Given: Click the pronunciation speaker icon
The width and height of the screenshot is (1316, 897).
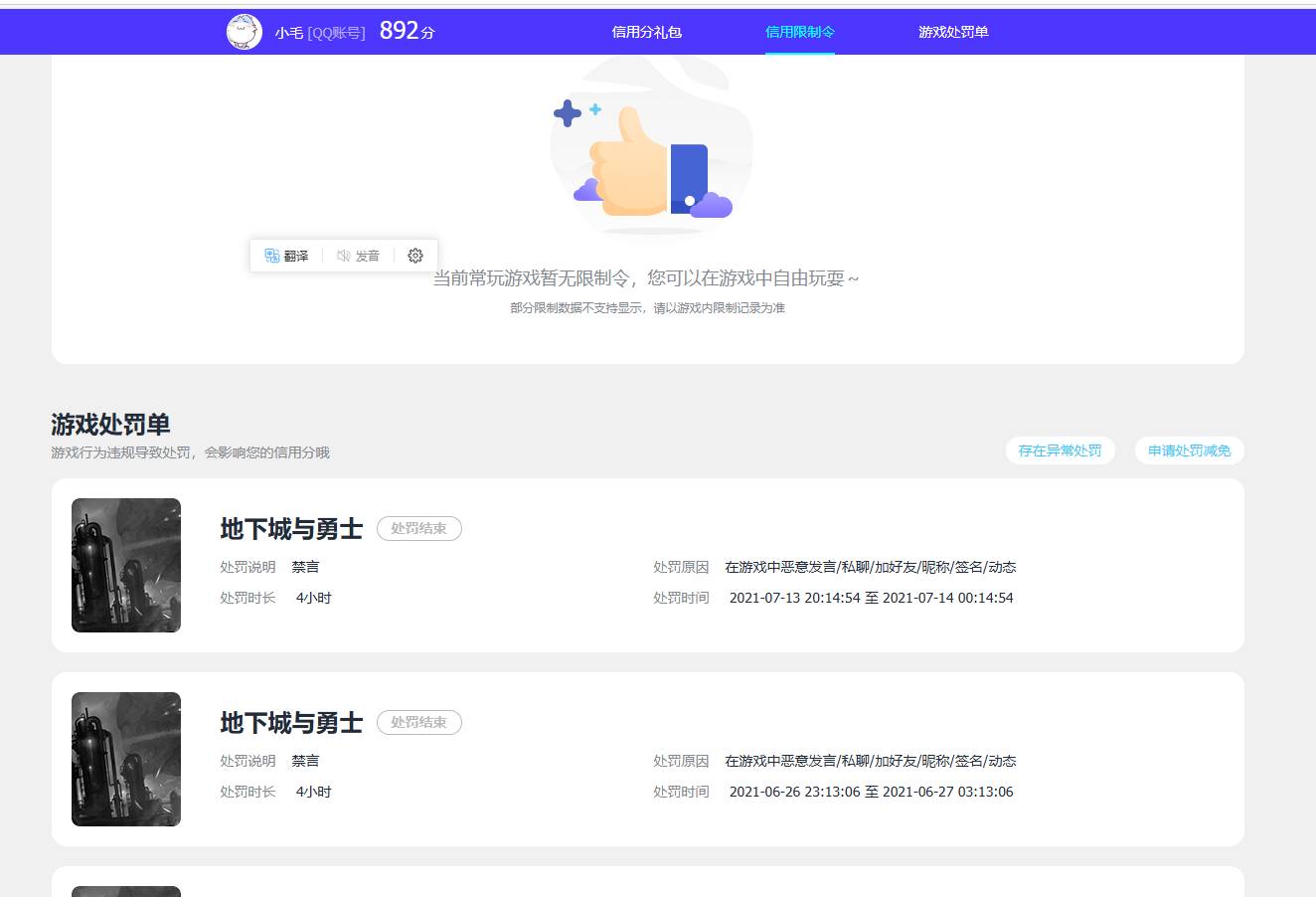Looking at the screenshot, I should [x=343, y=256].
